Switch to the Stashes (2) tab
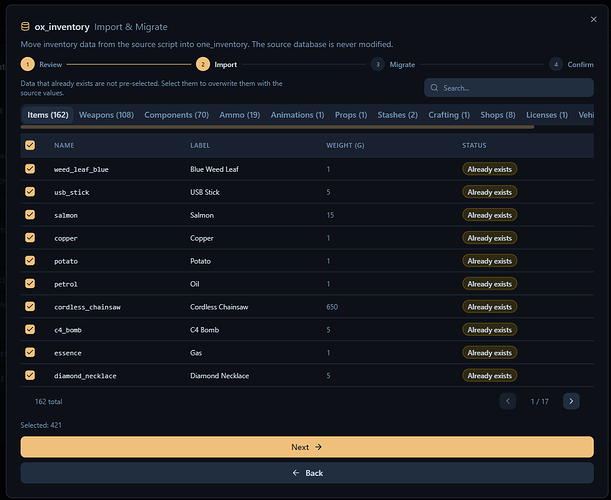This screenshot has width=611, height=500. pyautogui.click(x=397, y=115)
